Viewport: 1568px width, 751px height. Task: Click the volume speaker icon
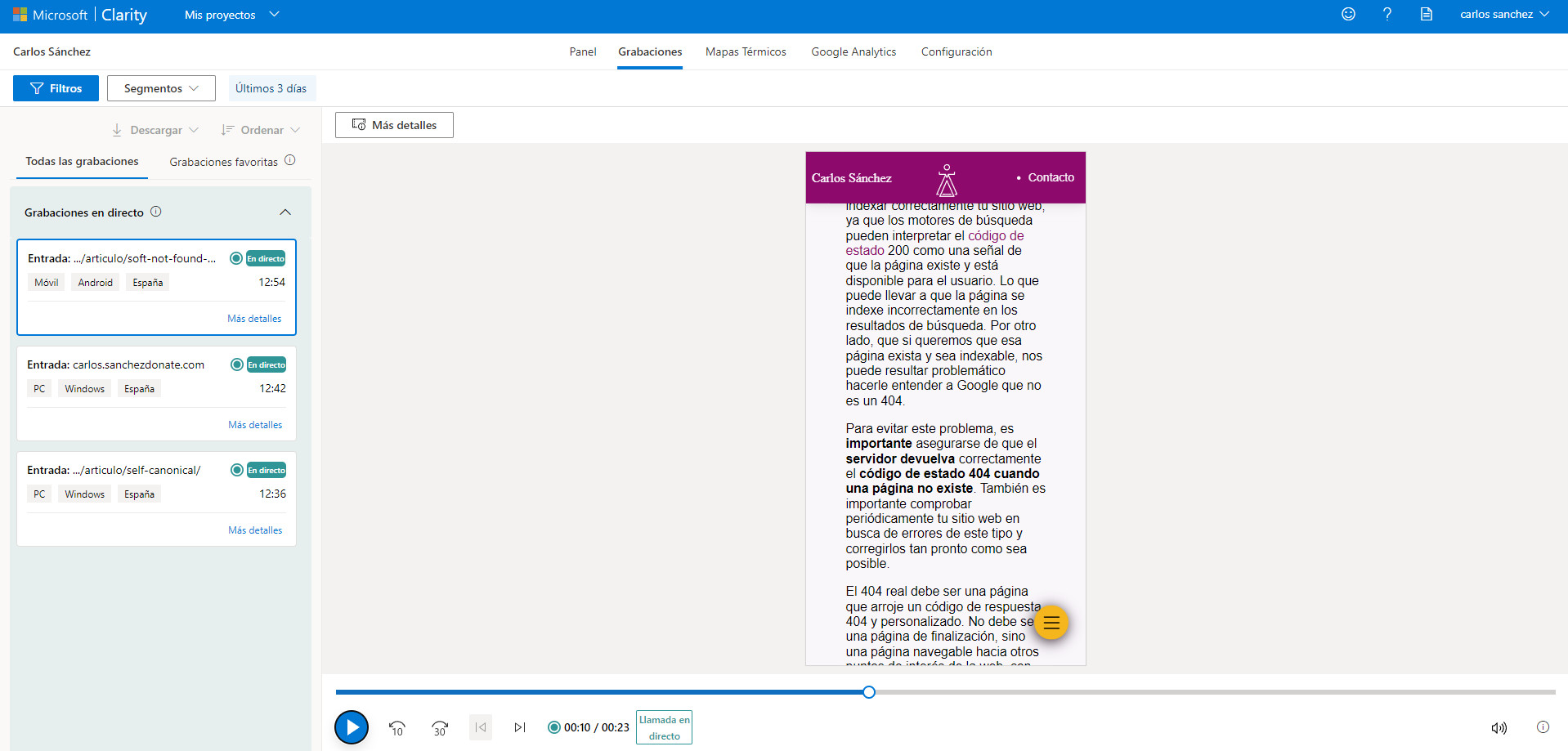[x=1499, y=727]
